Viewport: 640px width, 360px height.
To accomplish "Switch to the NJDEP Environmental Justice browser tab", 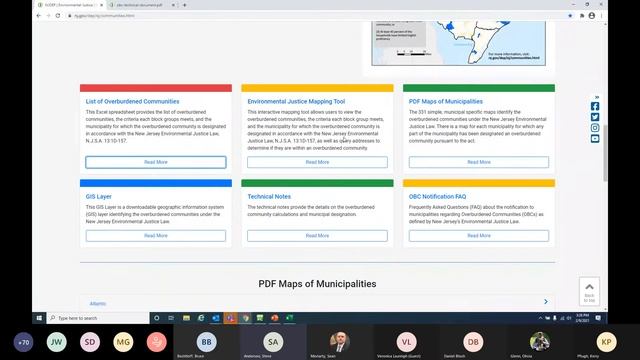I will pos(71,5).
